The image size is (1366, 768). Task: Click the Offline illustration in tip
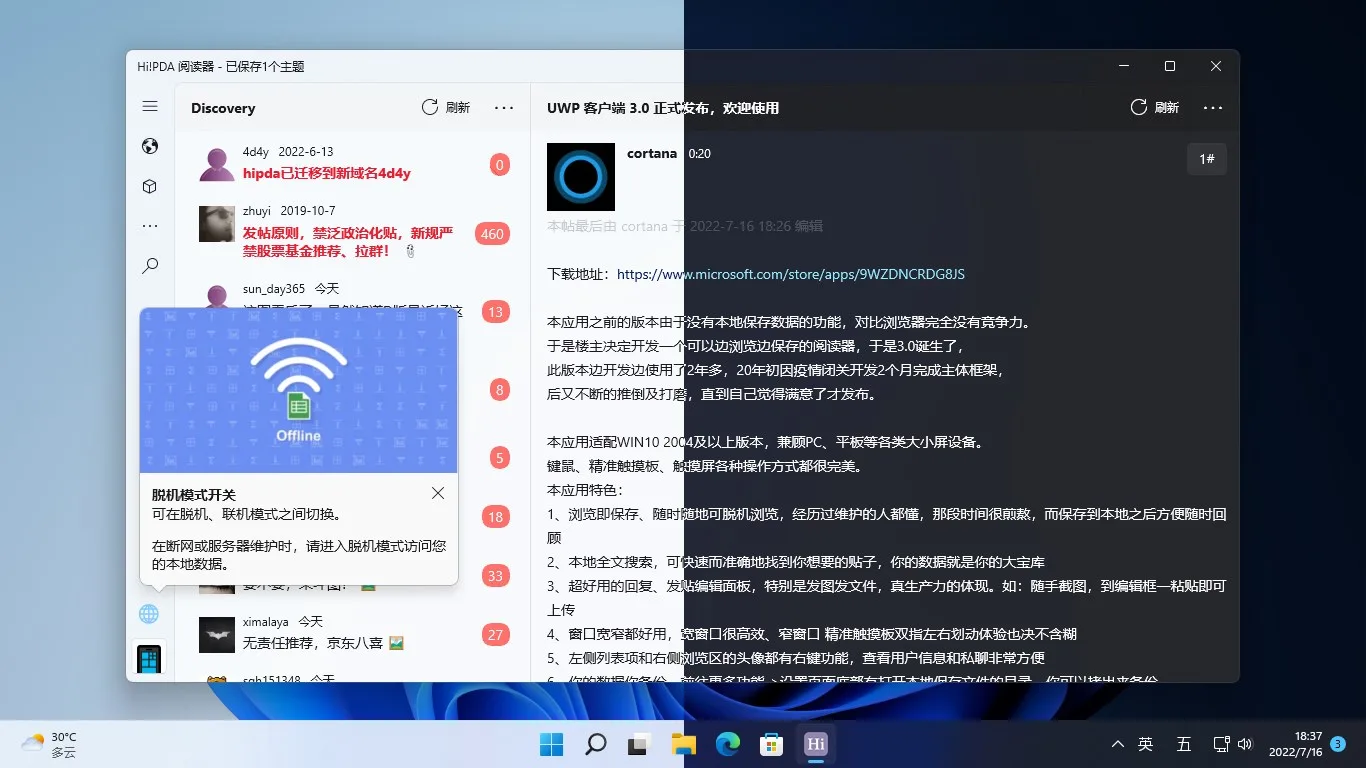(299, 390)
